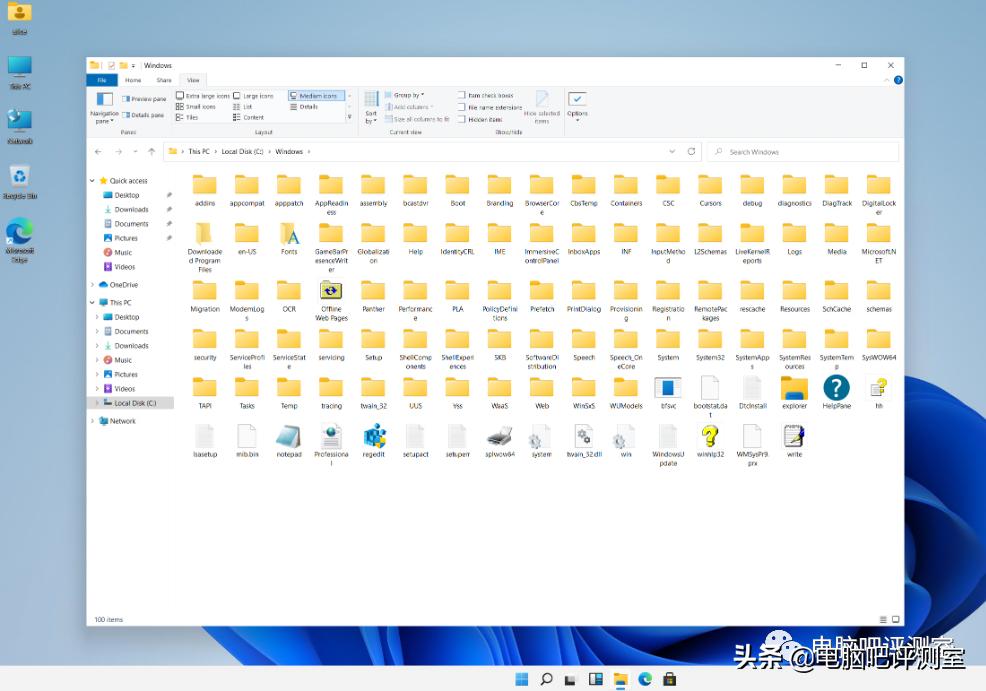Open the File menu

103,80
